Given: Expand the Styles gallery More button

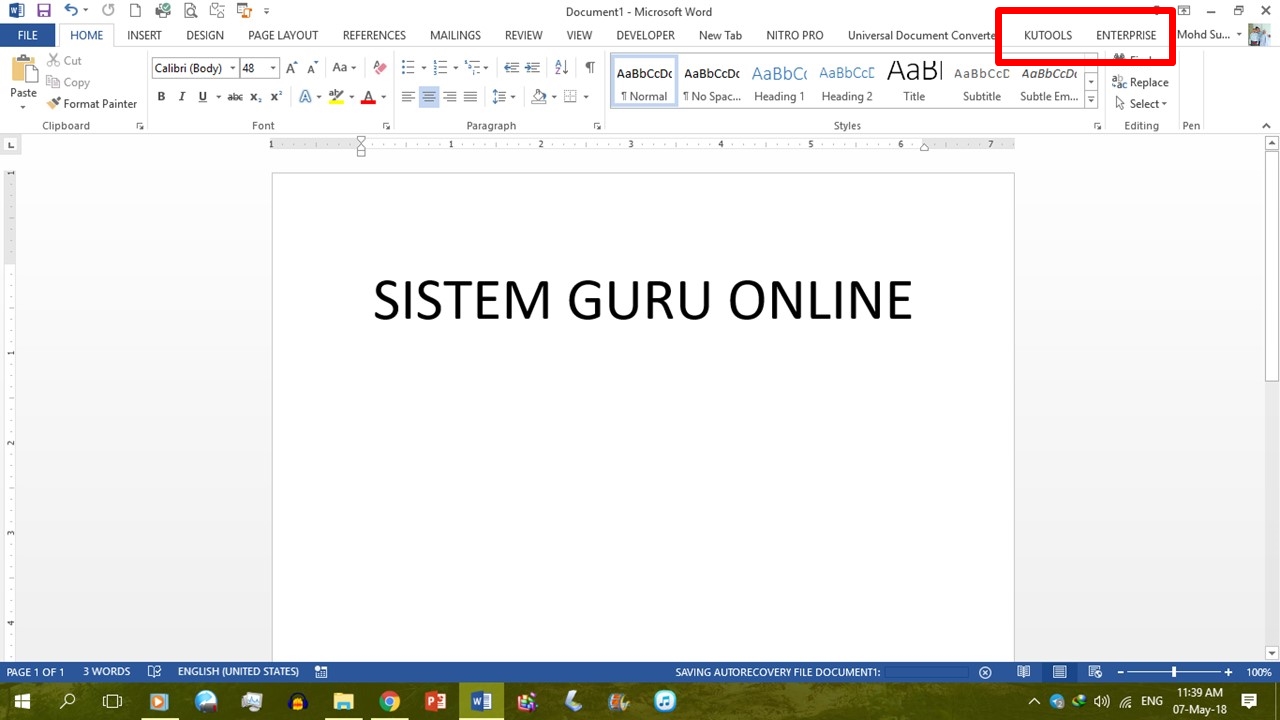Looking at the screenshot, I should 1091,101.
